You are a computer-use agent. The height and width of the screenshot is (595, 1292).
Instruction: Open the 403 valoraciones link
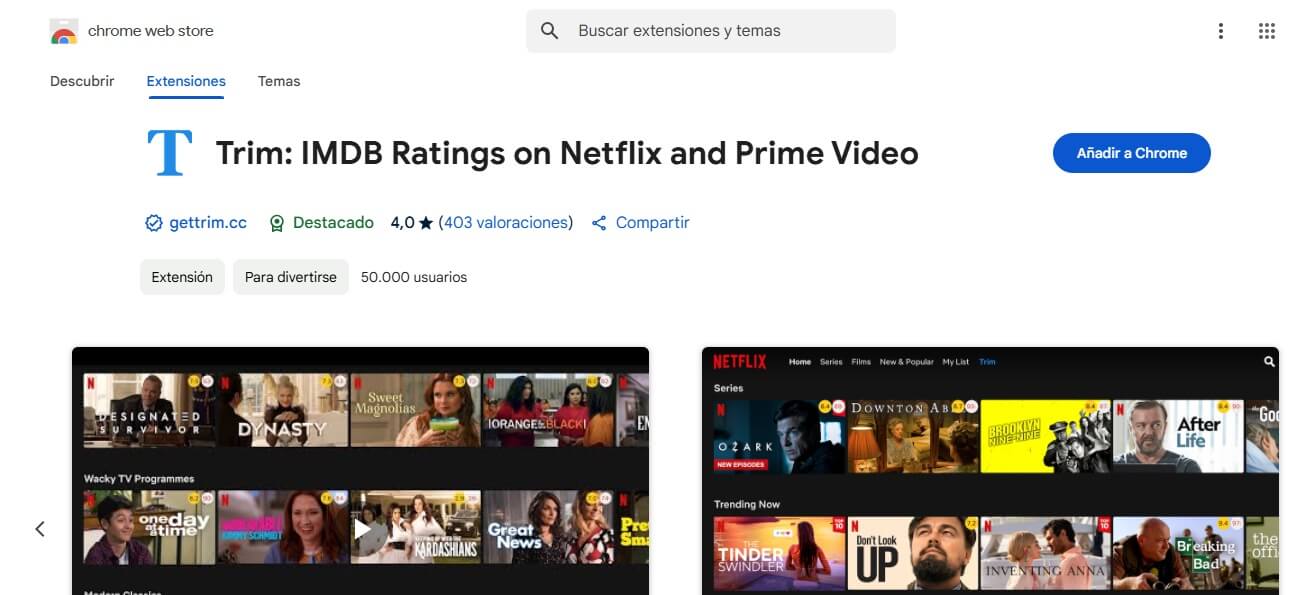click(x=506, y=223)
